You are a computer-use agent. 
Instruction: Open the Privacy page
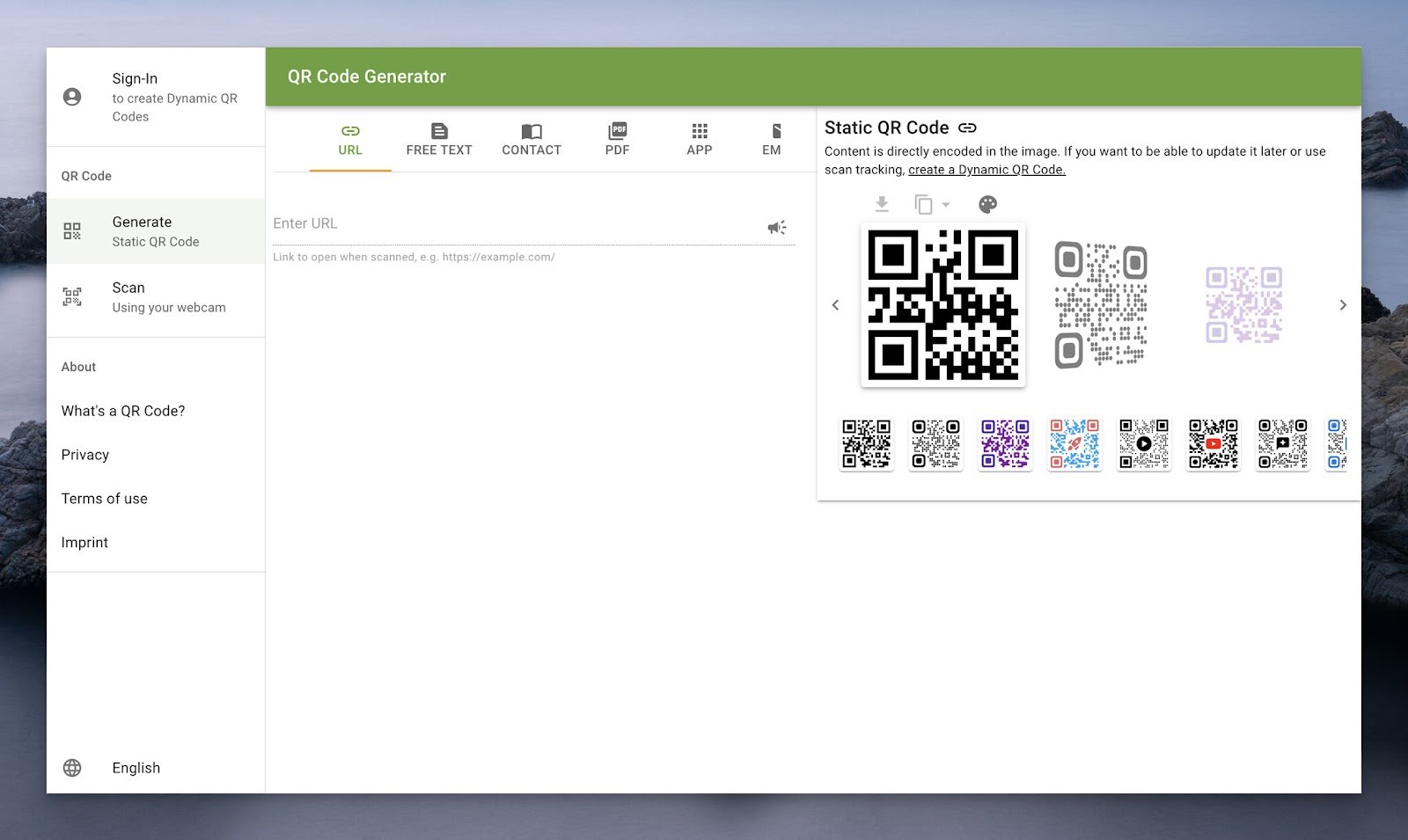point(85,455)
